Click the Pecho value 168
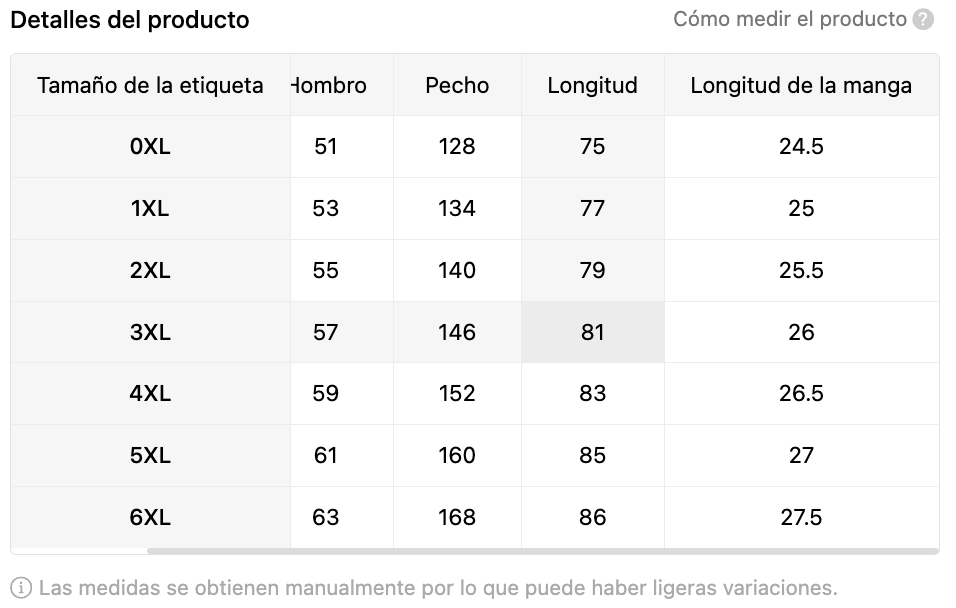 [x=457, y=518]
